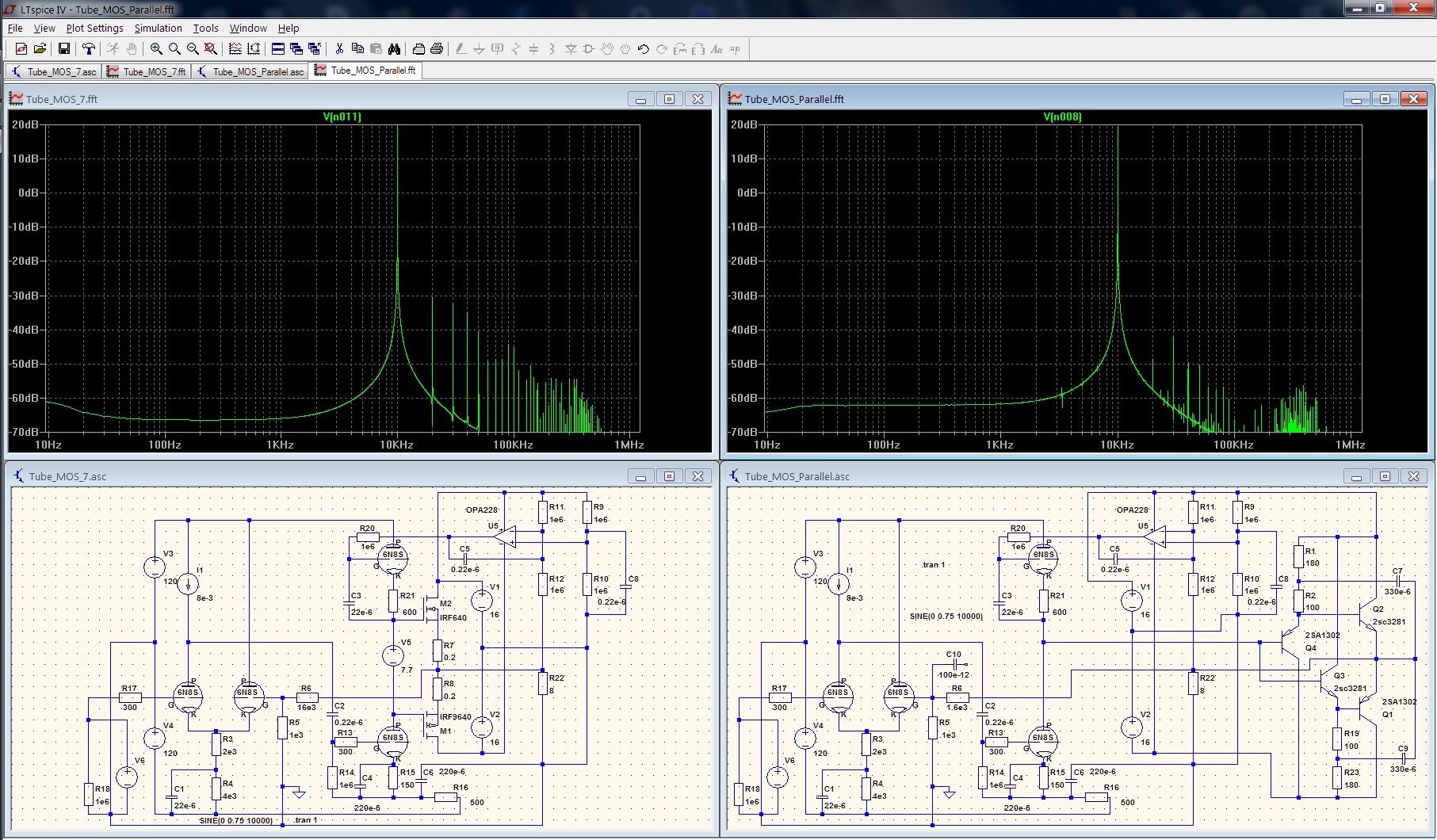Save using the floppy disk icon
Screen dimensions: 1437x840
[x=64, y=49]
